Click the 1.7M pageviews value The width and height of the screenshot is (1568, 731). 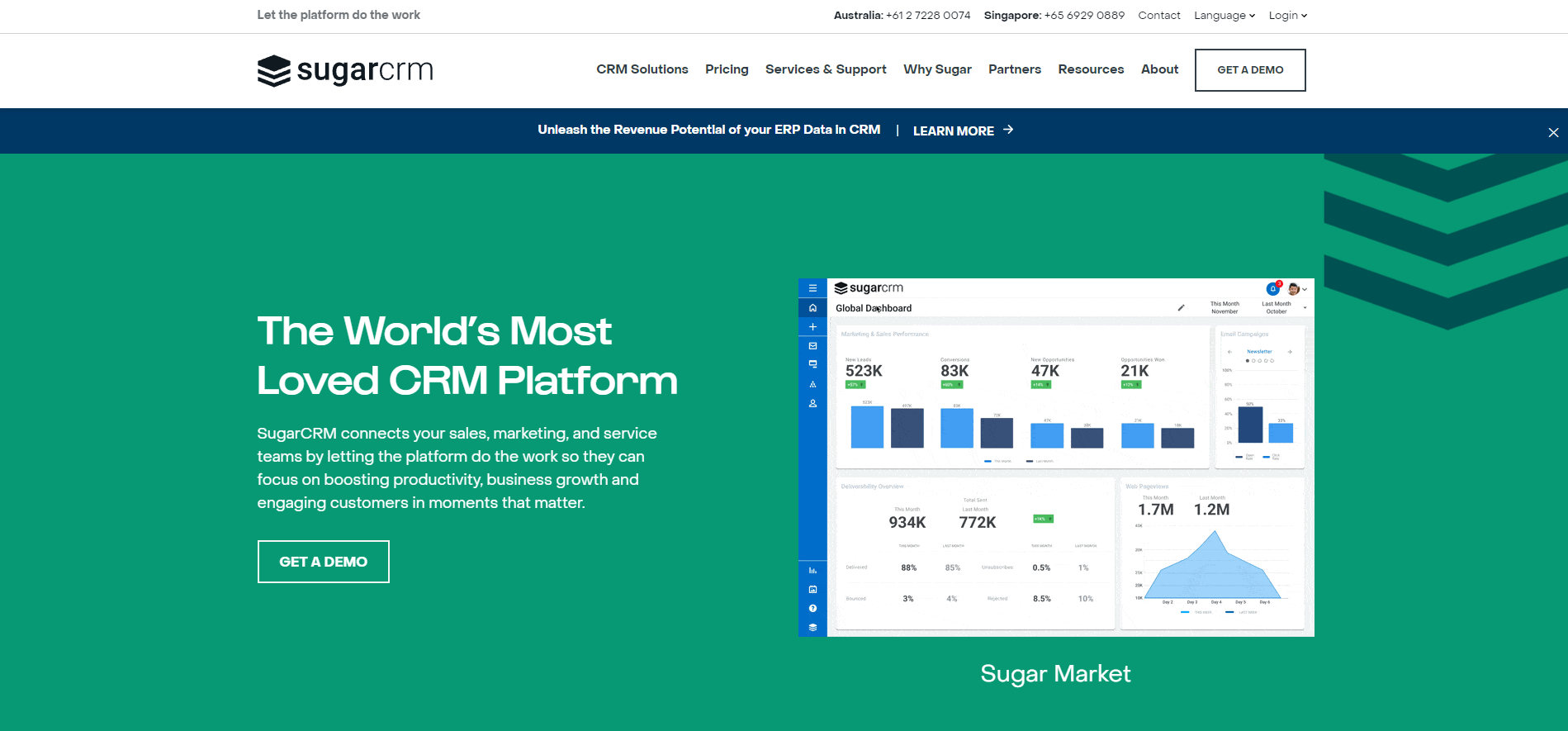(x=1156, y=510)
